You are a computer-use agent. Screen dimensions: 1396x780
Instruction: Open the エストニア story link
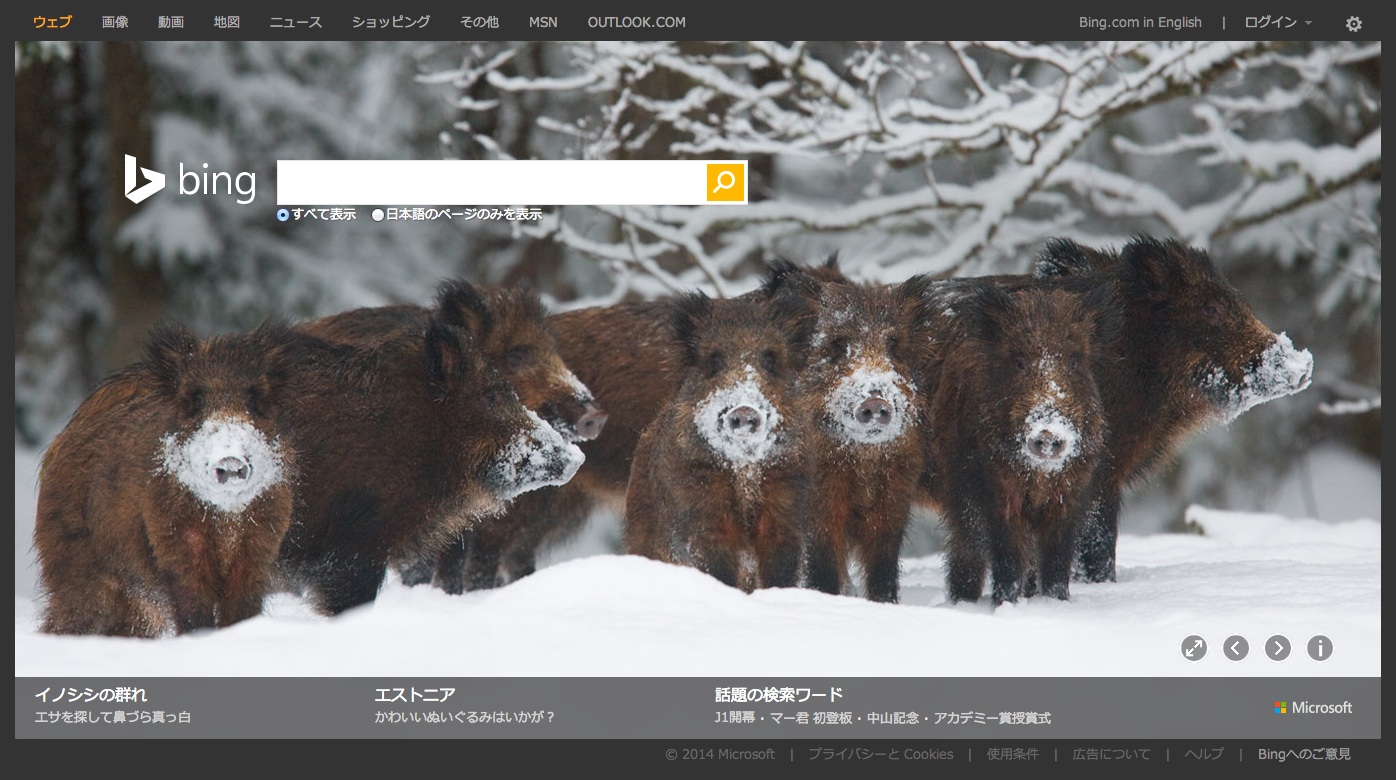[x=415, y=694]
